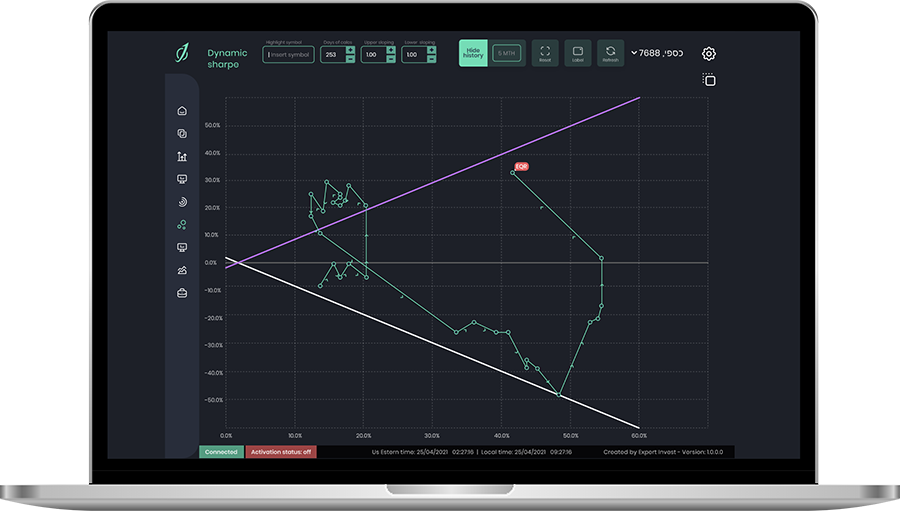The width and height of the screenshot is (900, 511).
Task: Toggle the Label display button
Action: (x=578, y=54)
